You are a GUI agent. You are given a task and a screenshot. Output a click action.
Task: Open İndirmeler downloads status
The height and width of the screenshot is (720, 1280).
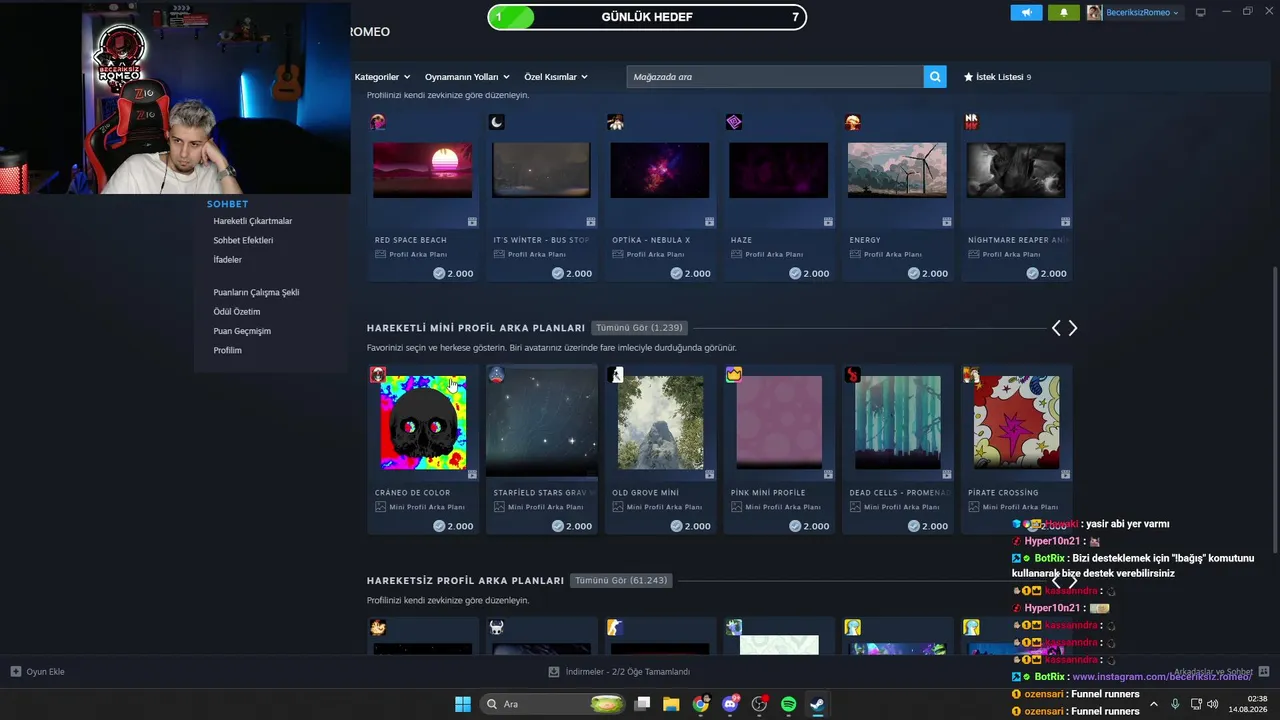click(620, 672)
